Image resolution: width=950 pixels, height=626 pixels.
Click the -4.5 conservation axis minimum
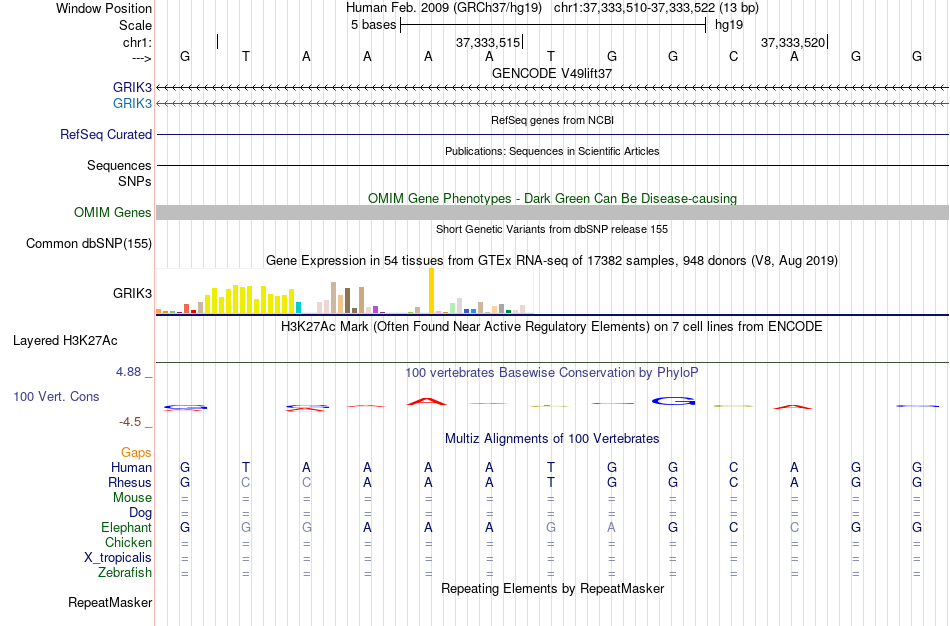pos(130,422)
